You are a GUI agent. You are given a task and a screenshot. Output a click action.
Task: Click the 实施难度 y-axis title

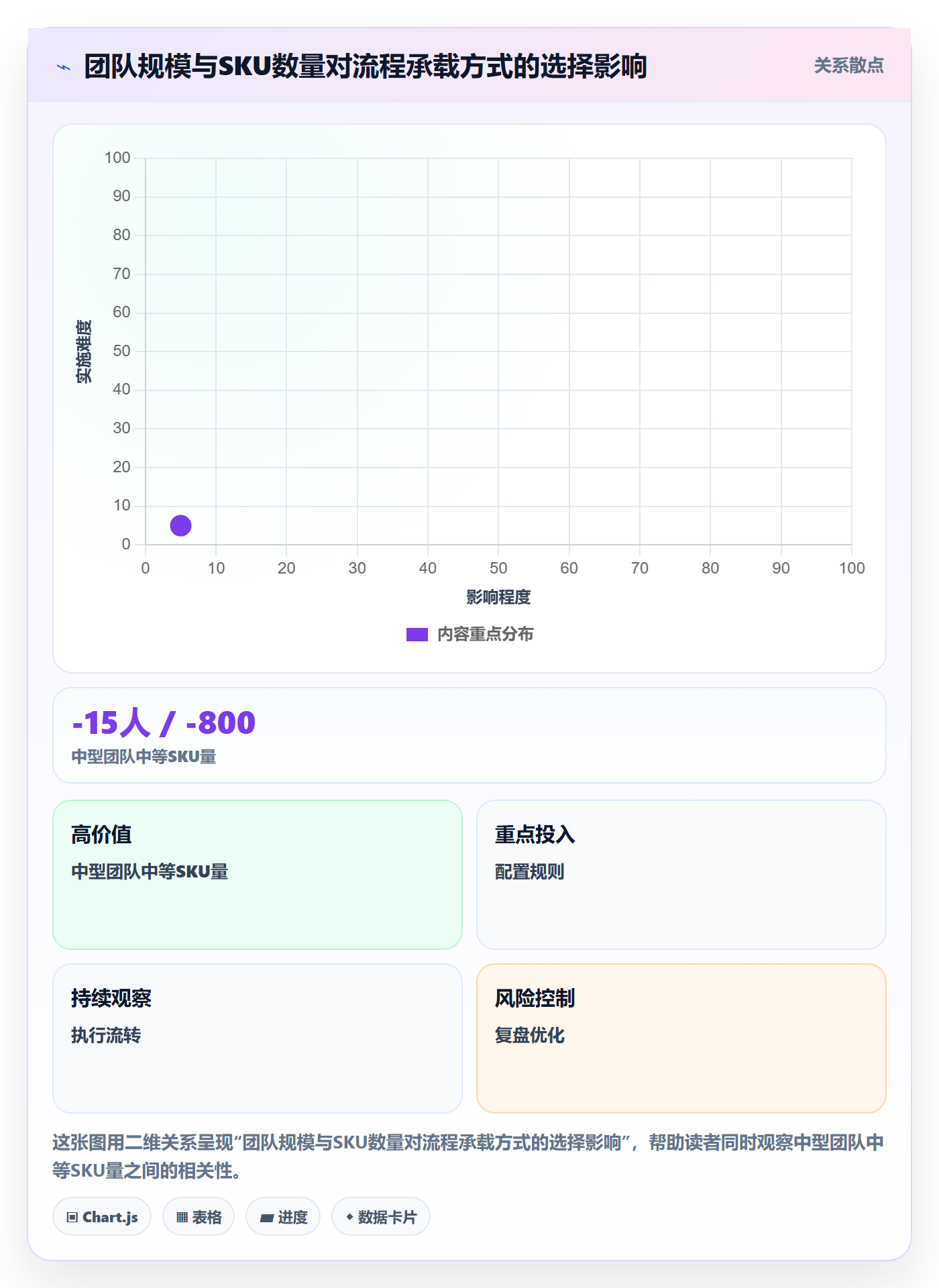pyautogui.click(x=84, y=352)
